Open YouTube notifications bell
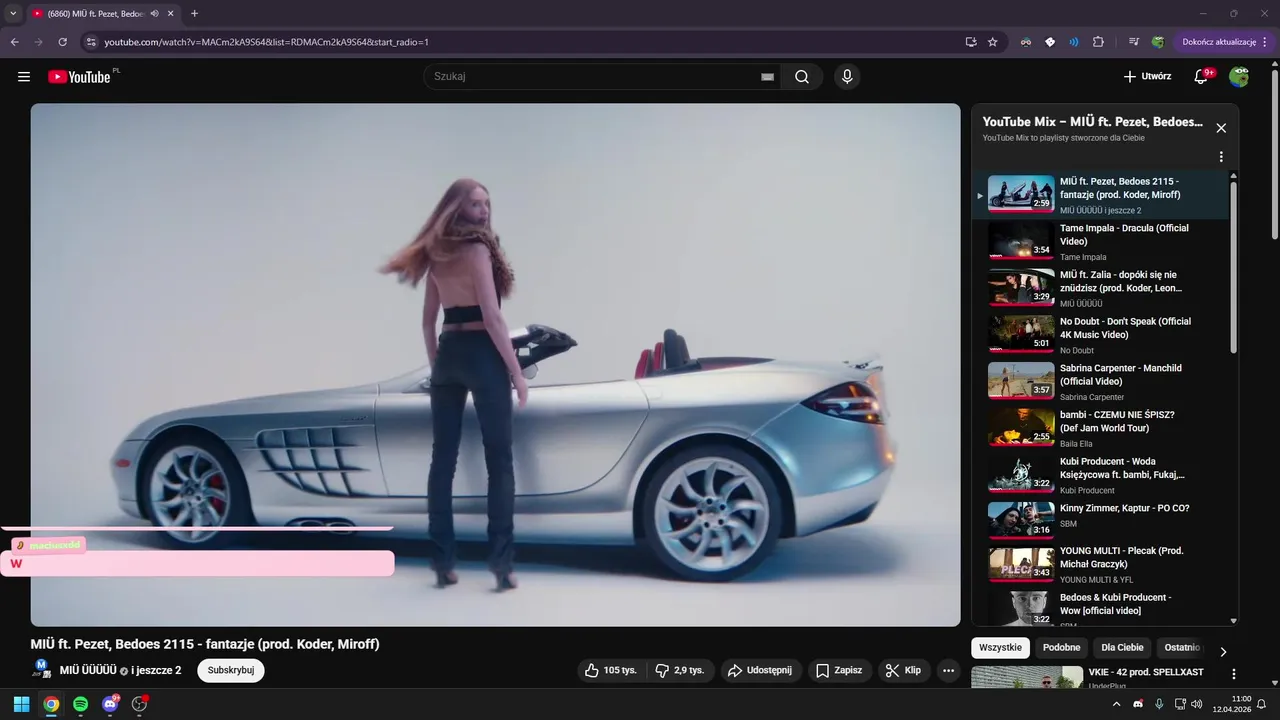Screen dimensions: 1280x720 [x=1201, y=77]
